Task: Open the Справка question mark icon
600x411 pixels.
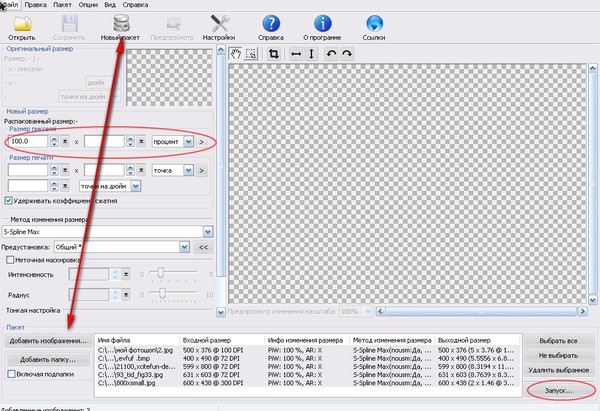Action: pos(271,24)
